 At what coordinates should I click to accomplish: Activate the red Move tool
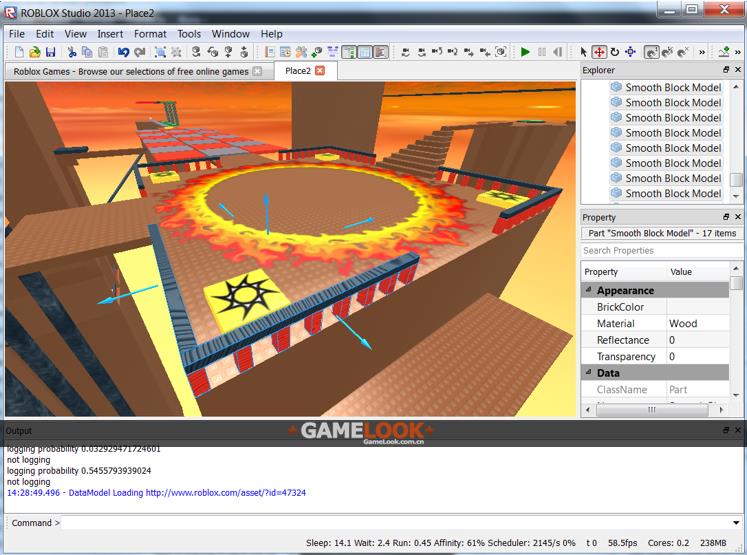click(599, 52)
